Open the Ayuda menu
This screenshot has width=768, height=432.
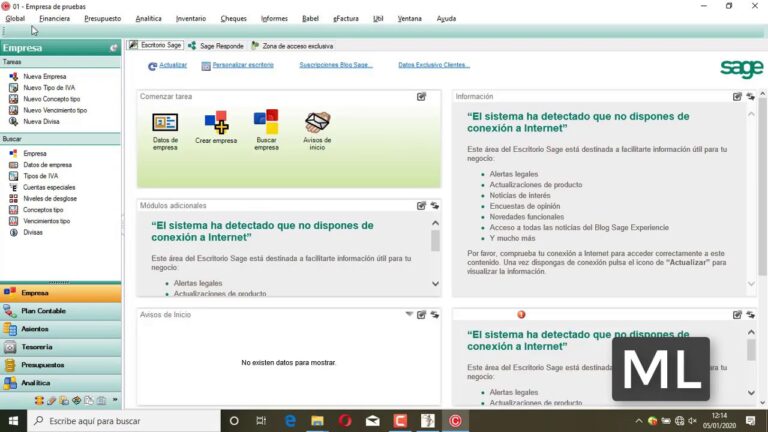[446, 19]
